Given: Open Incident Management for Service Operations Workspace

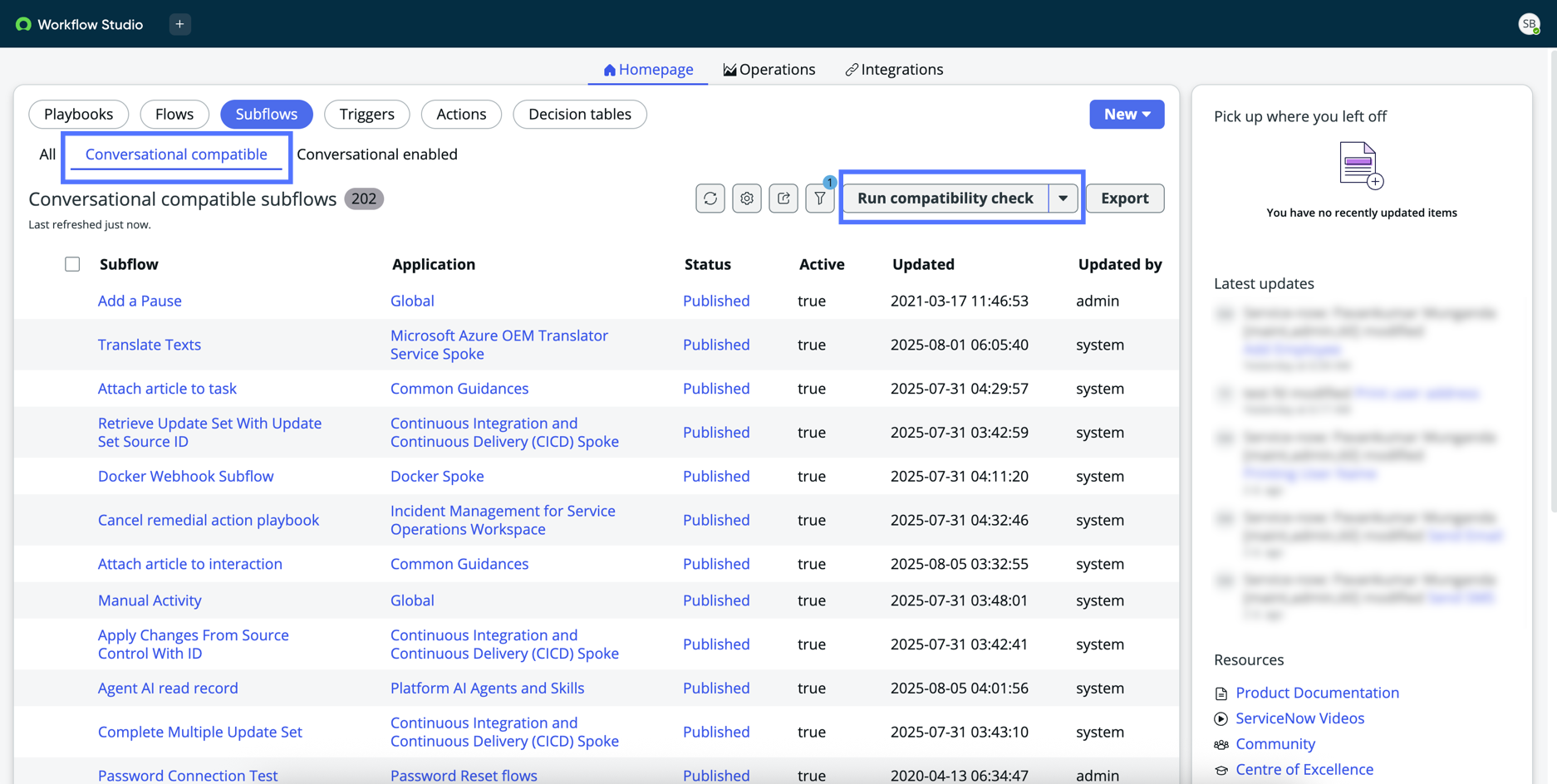Looking at the screenshot, I should (x=503, y=521).
